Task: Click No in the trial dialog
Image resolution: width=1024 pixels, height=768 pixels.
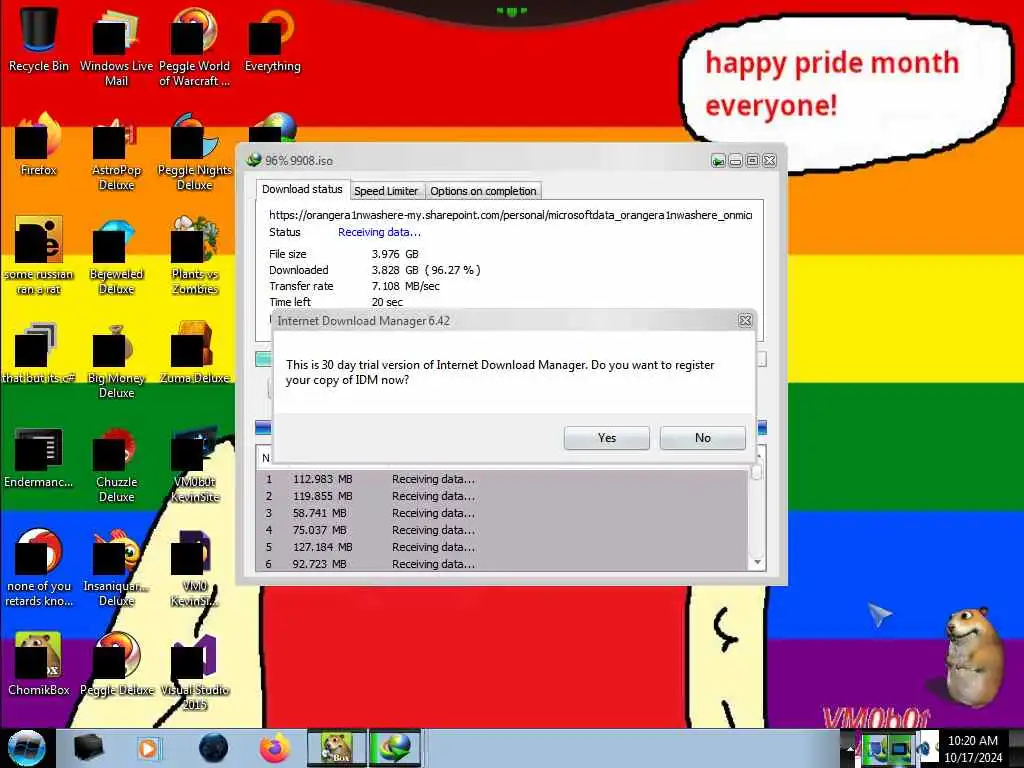Action: (x=703, y=438)
